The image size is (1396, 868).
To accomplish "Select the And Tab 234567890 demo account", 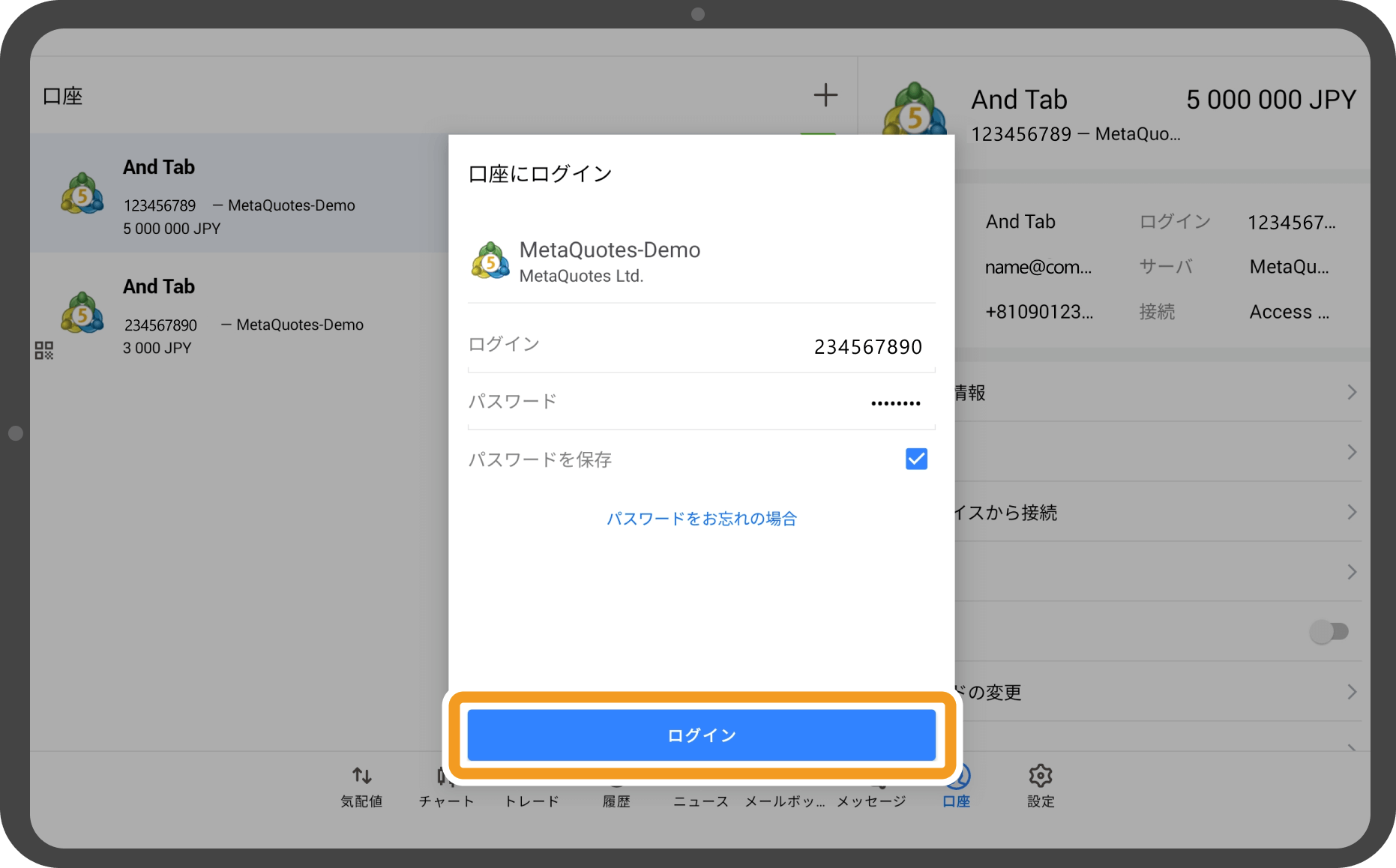I will point(225,315).
